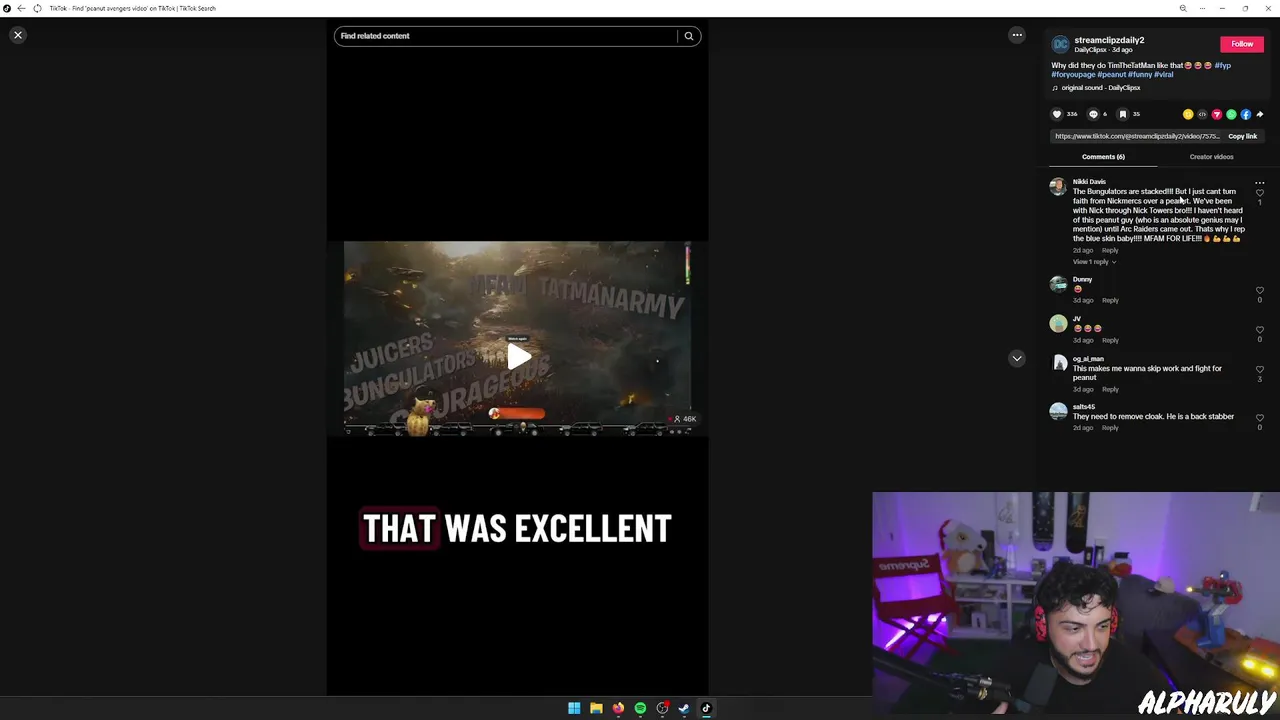This screenshot has height=720, width=1280.
Task: Open the #funny hashtag link
Action: (1140, 75)
